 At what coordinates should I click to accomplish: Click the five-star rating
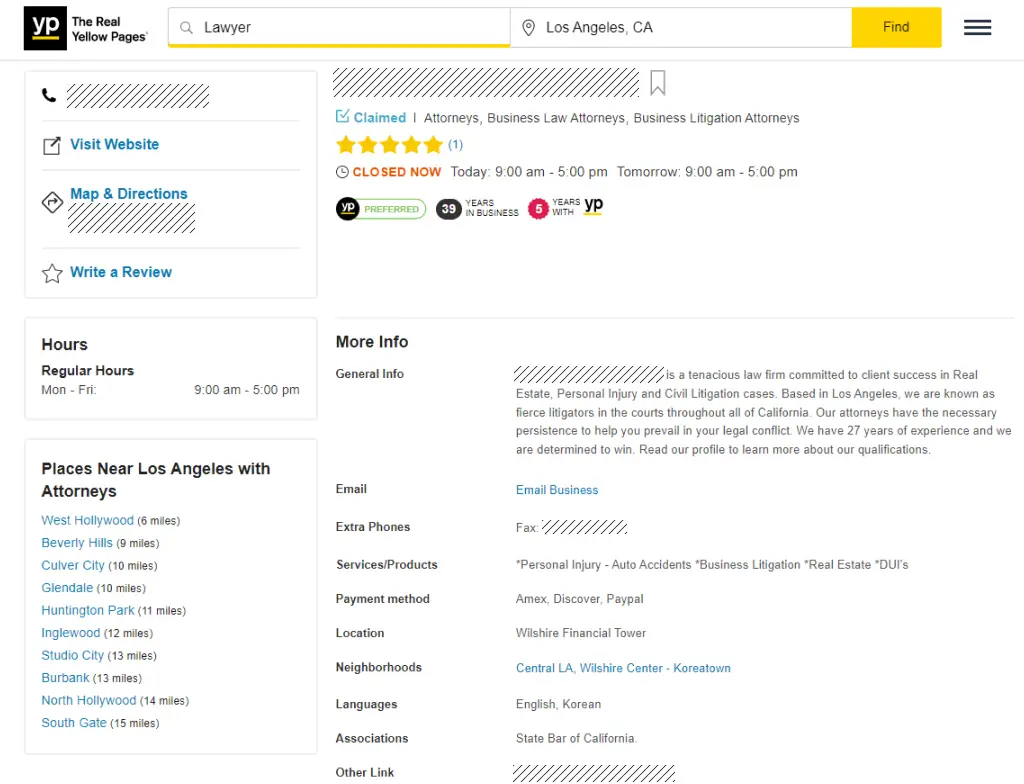tap(389, 145)
